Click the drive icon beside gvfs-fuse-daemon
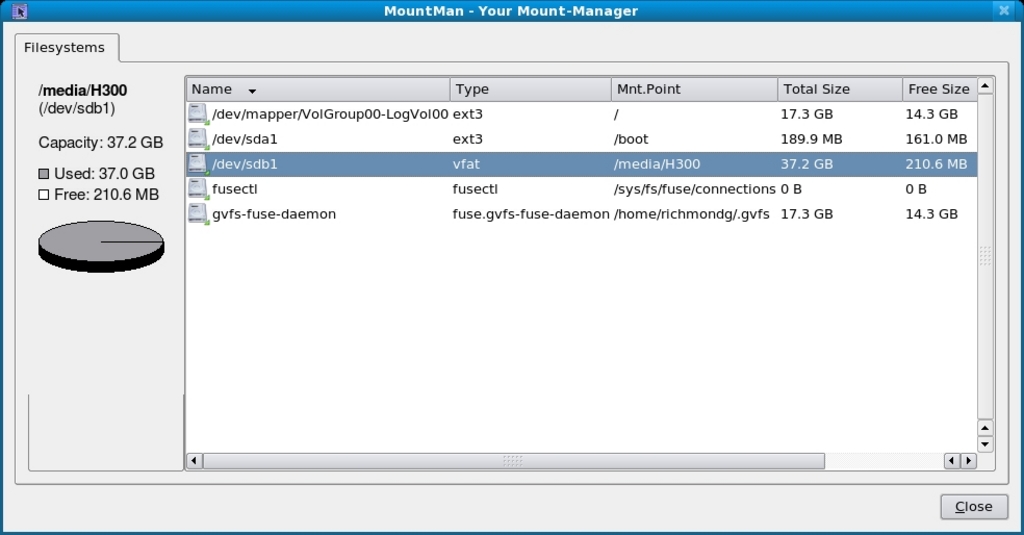Screen dimensions: 1024x535 click(x=198, y=214)
